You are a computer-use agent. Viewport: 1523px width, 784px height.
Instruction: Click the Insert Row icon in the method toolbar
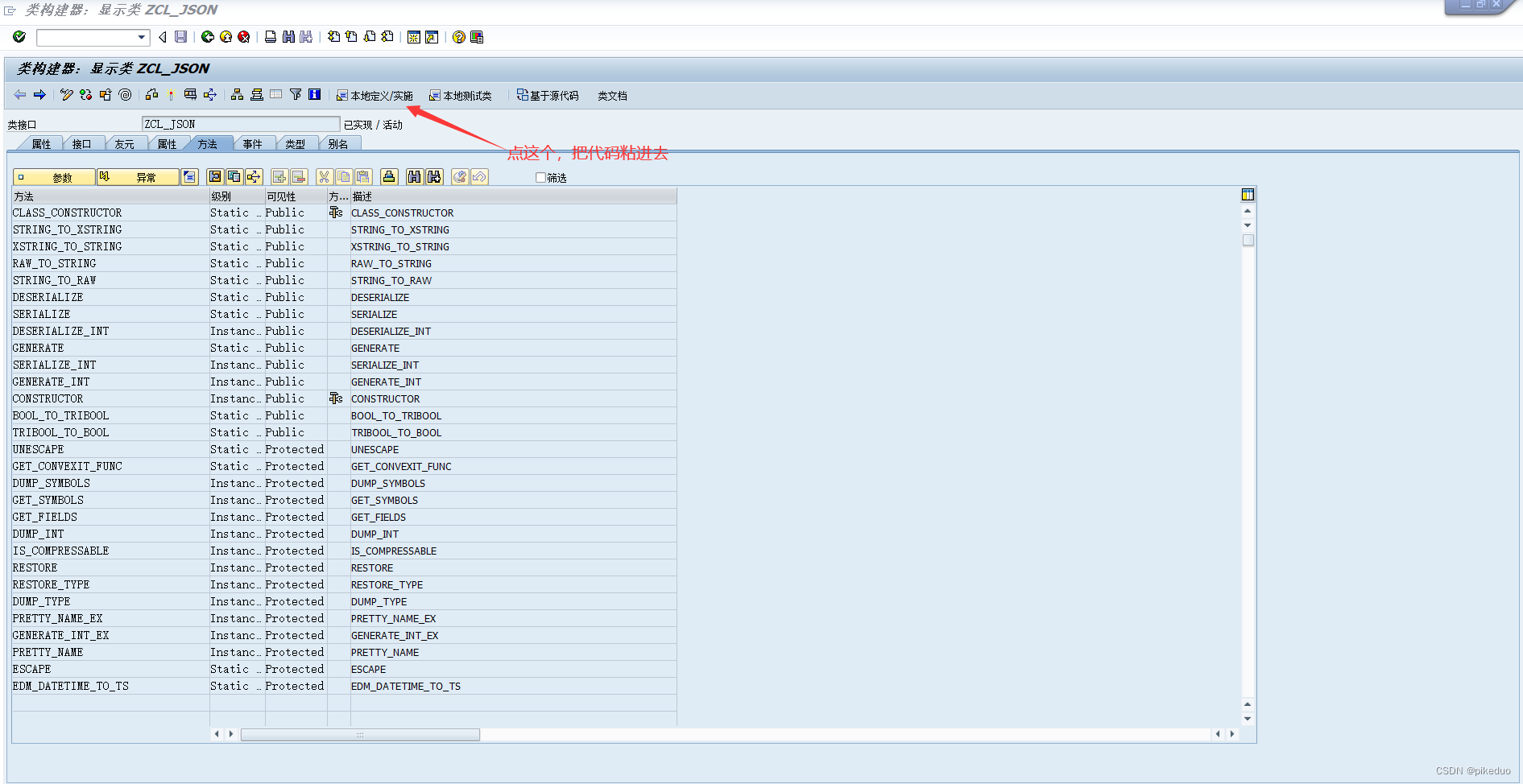279,177
